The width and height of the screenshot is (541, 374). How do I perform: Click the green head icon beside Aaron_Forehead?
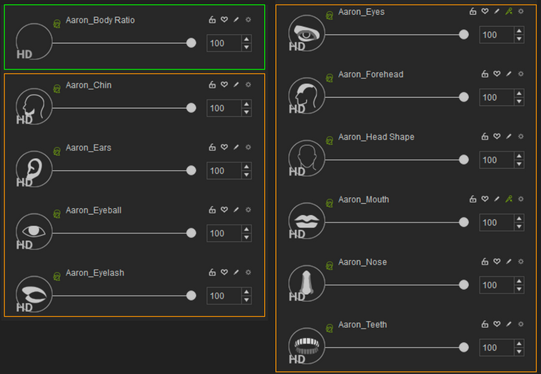(x=329, y=78)
